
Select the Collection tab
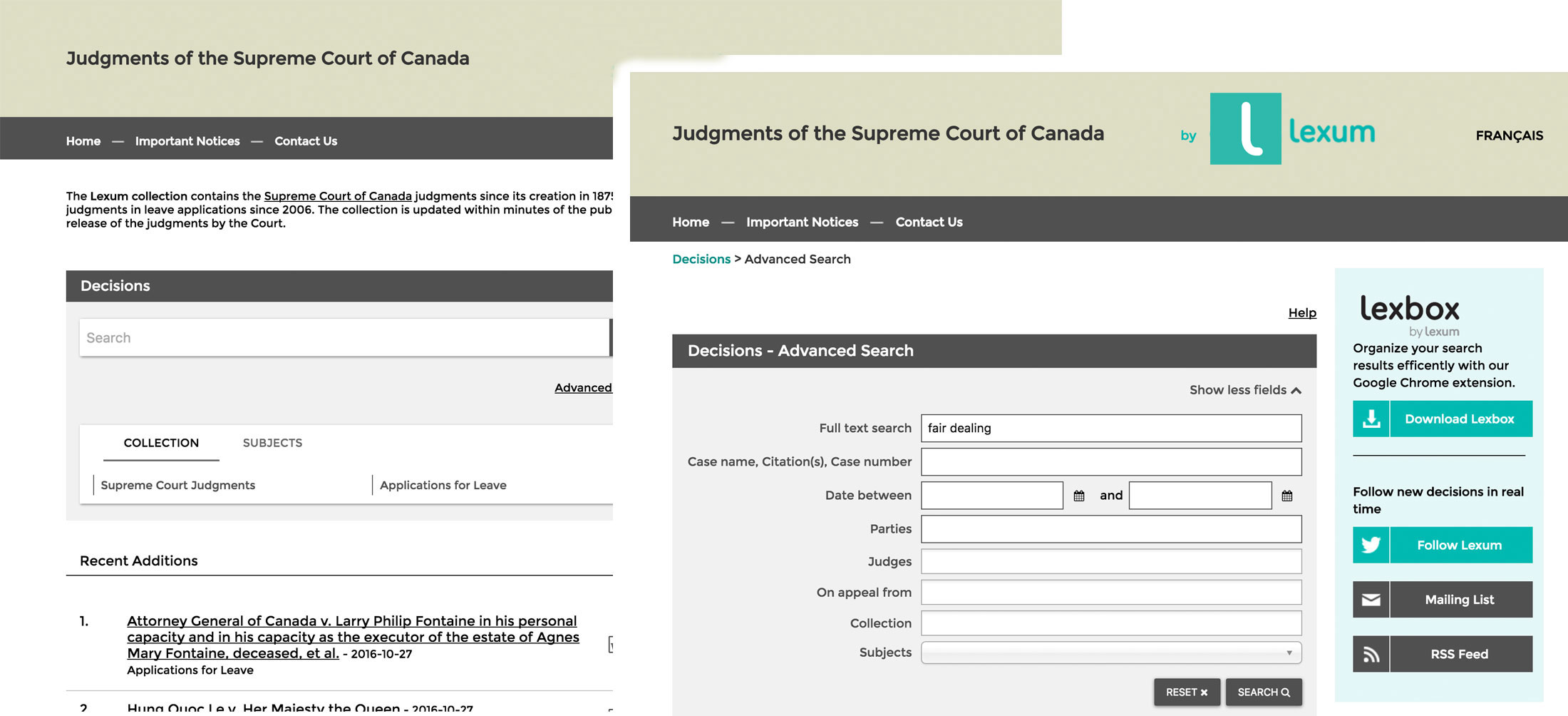click(x=161, y=443)
